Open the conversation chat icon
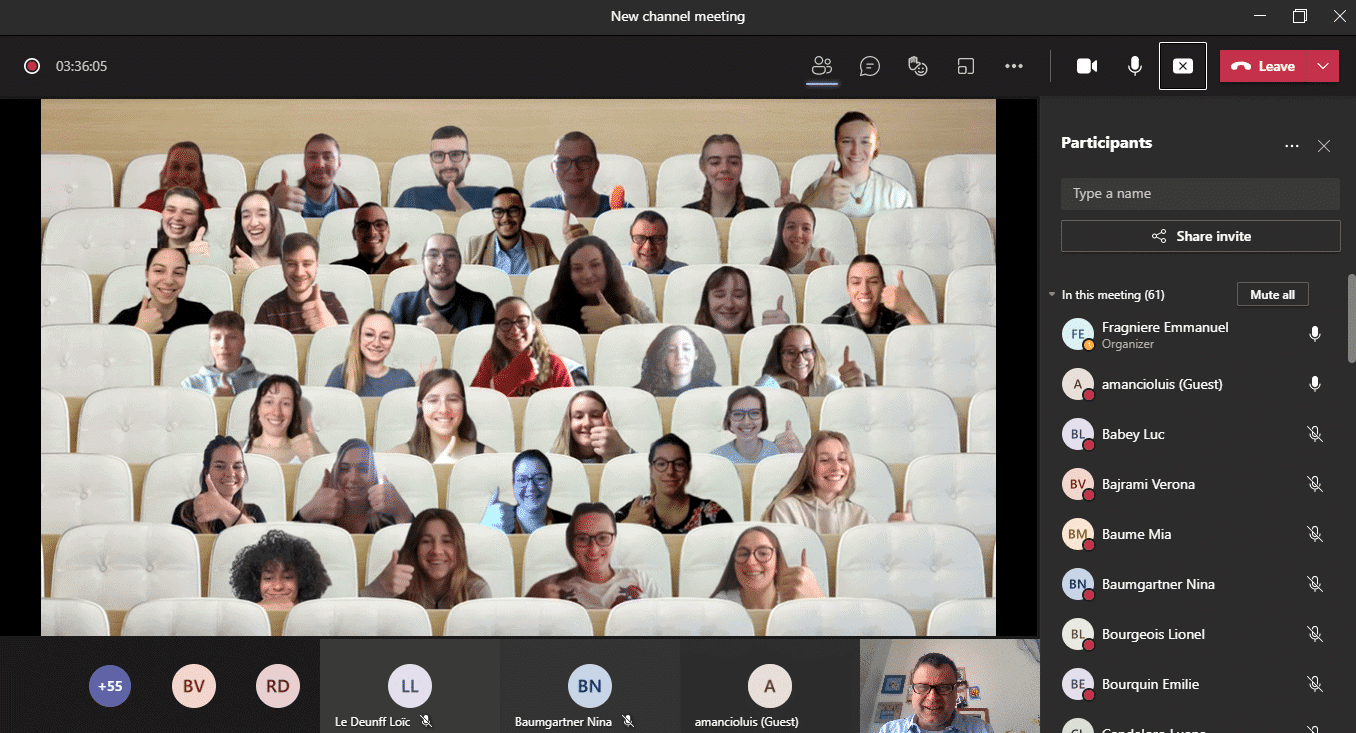This screenshot has width=1356, height=733. (870, 66)
